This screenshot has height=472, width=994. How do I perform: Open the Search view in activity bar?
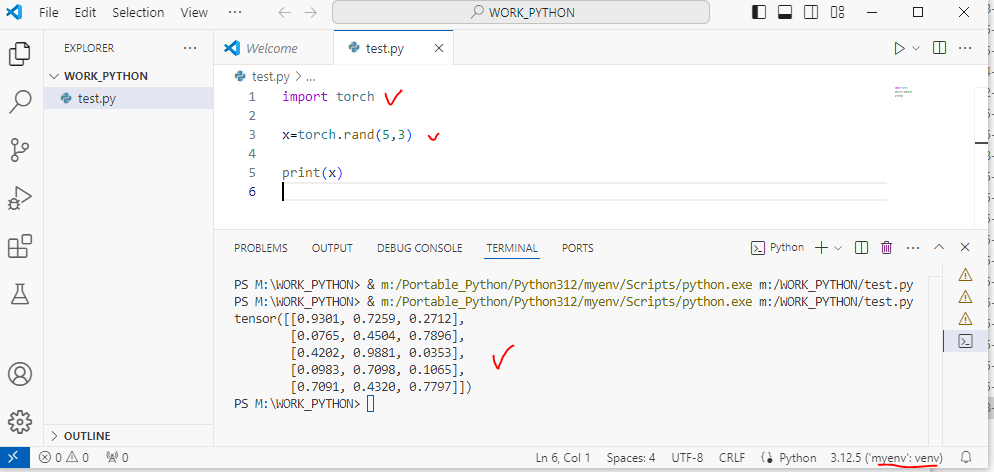[20, 102]
